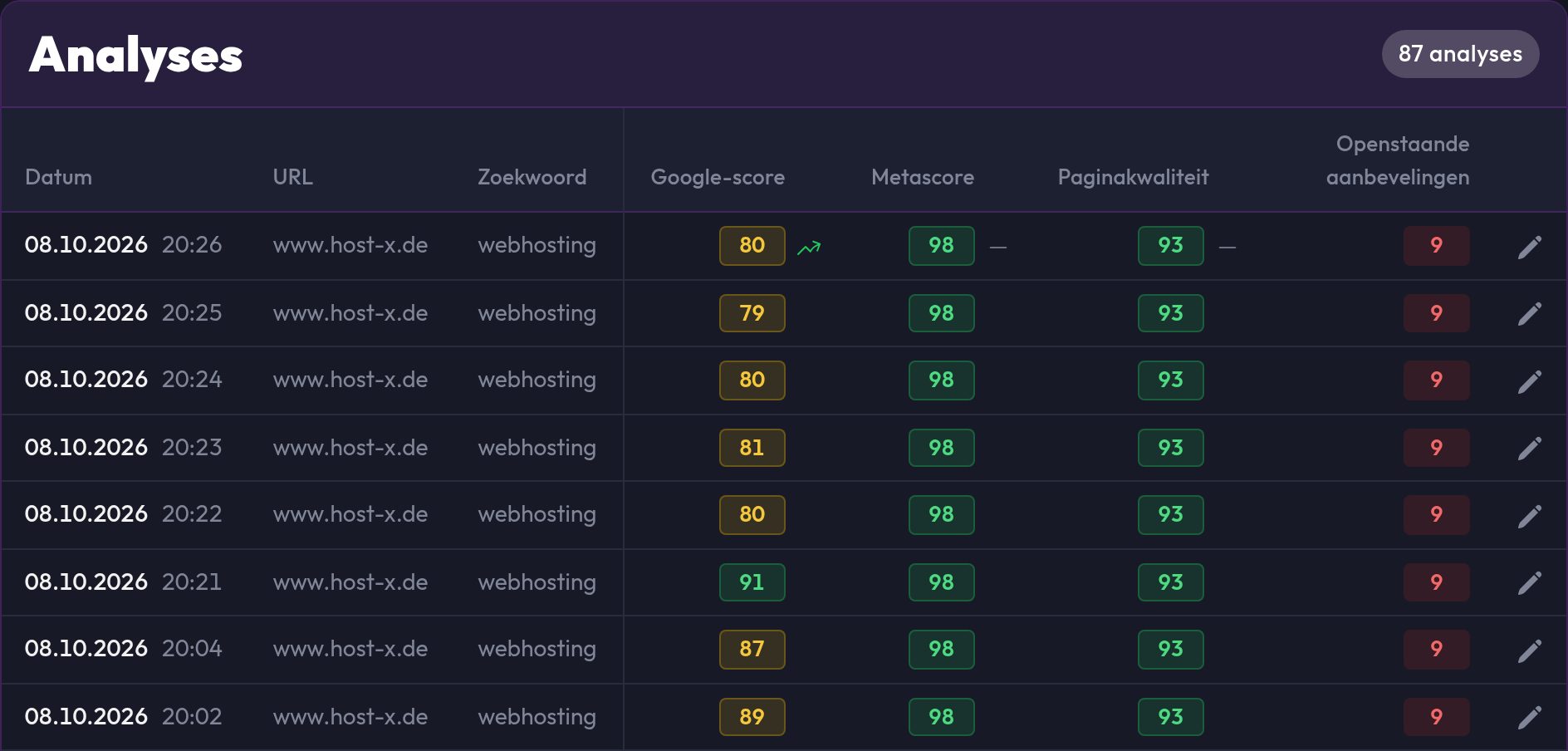Screen dimensions: 1568x751
Task: Click webhosting keyword in the 20:24 row
Action: (x=537, y=380)
